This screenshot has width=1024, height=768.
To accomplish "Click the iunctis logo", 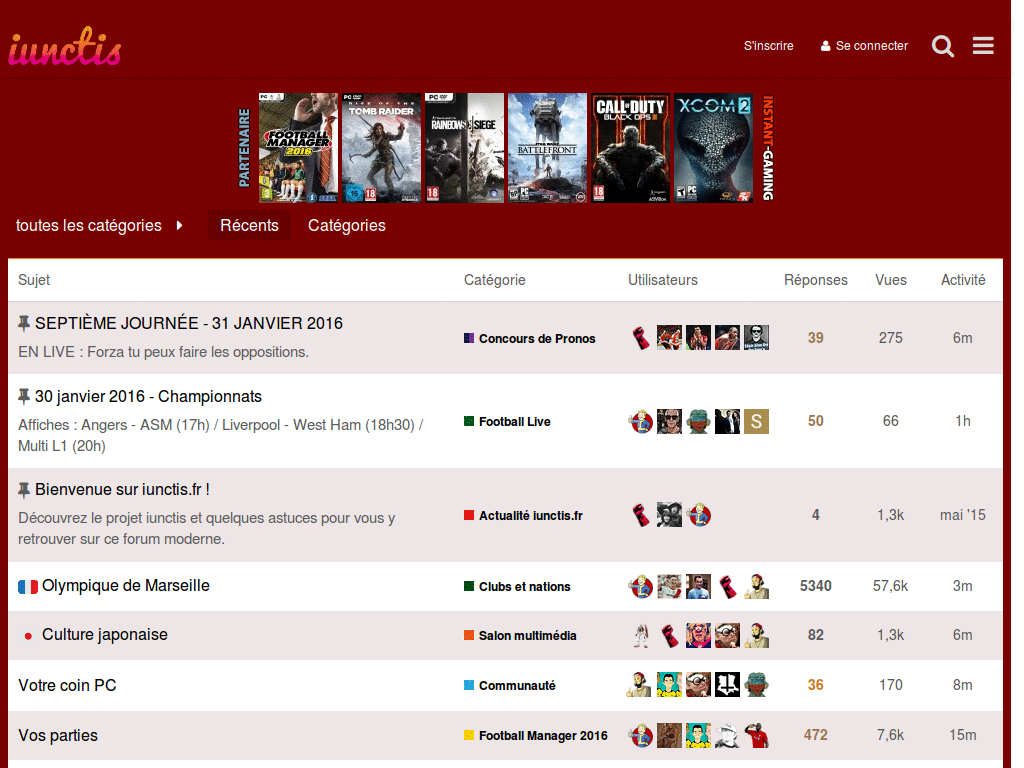I will (x=65, y=47).
